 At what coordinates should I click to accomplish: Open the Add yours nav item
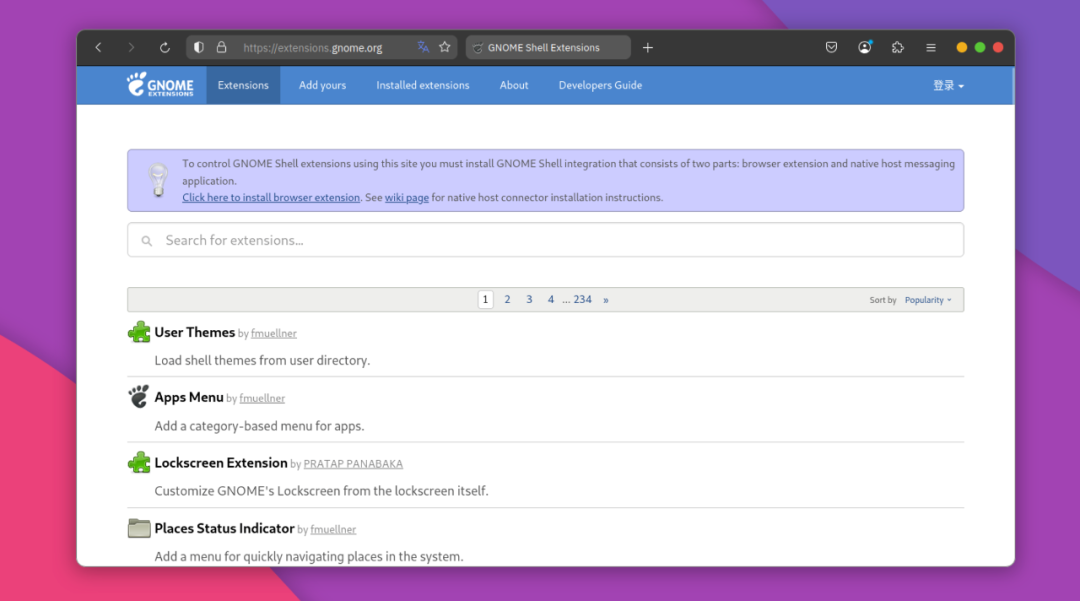coord(322,85)
